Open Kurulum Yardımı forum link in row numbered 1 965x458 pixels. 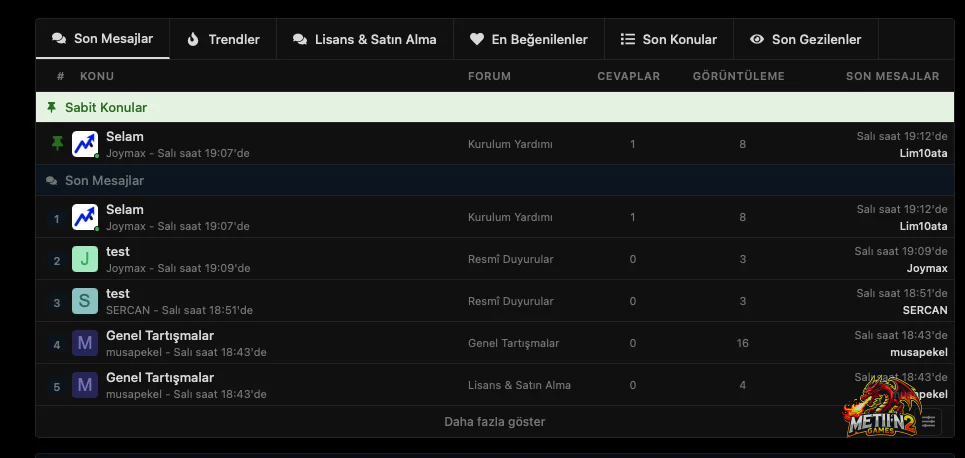pyautogui.click(x=510, y=217)
